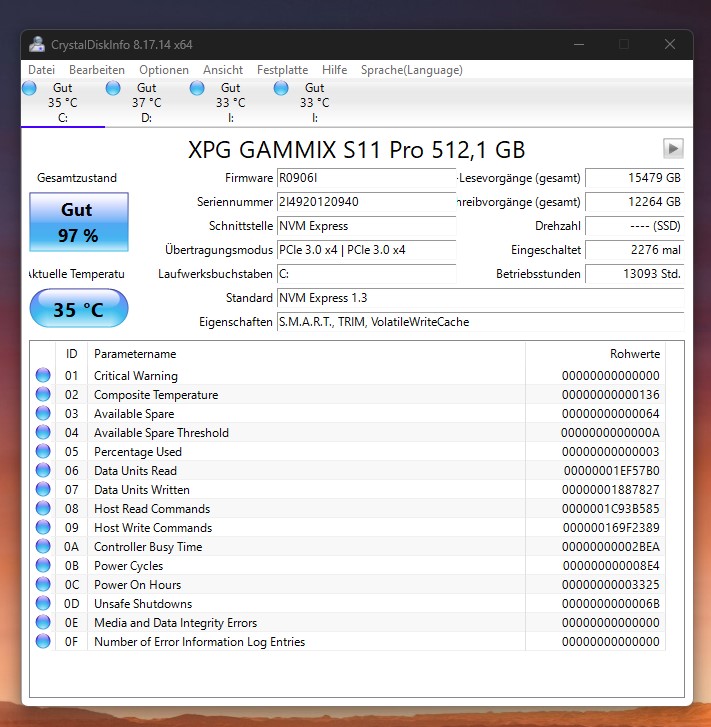Click the Parametername column header
The image size is (711, 727).
[x=306, y=354]
